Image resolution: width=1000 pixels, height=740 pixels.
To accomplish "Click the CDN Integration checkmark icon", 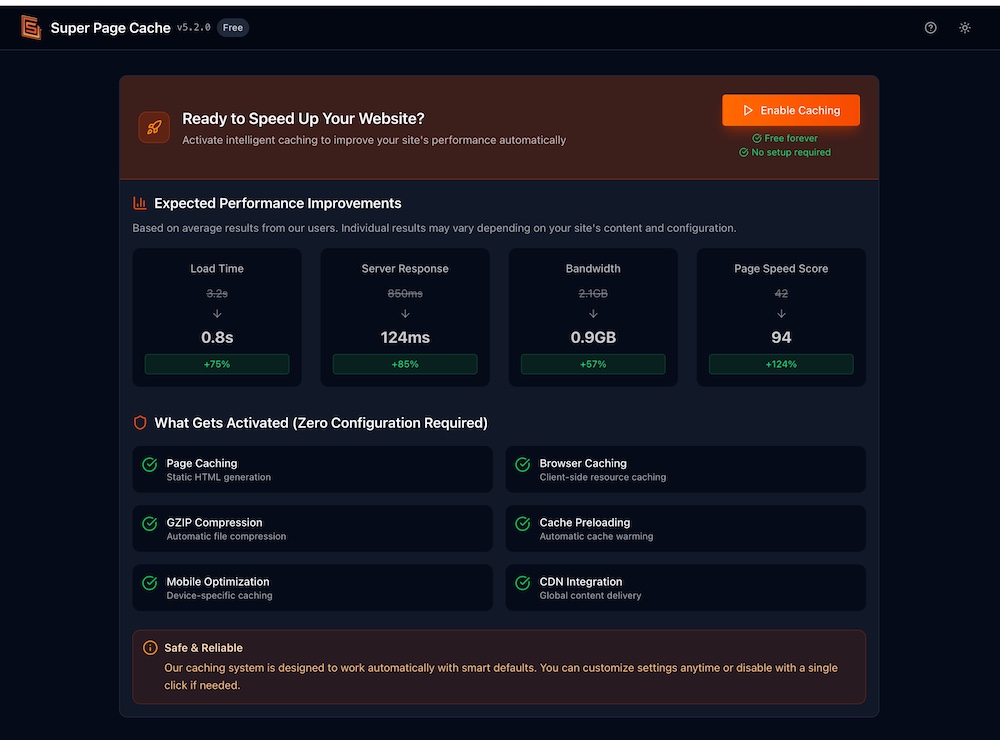I will [522, 583].
